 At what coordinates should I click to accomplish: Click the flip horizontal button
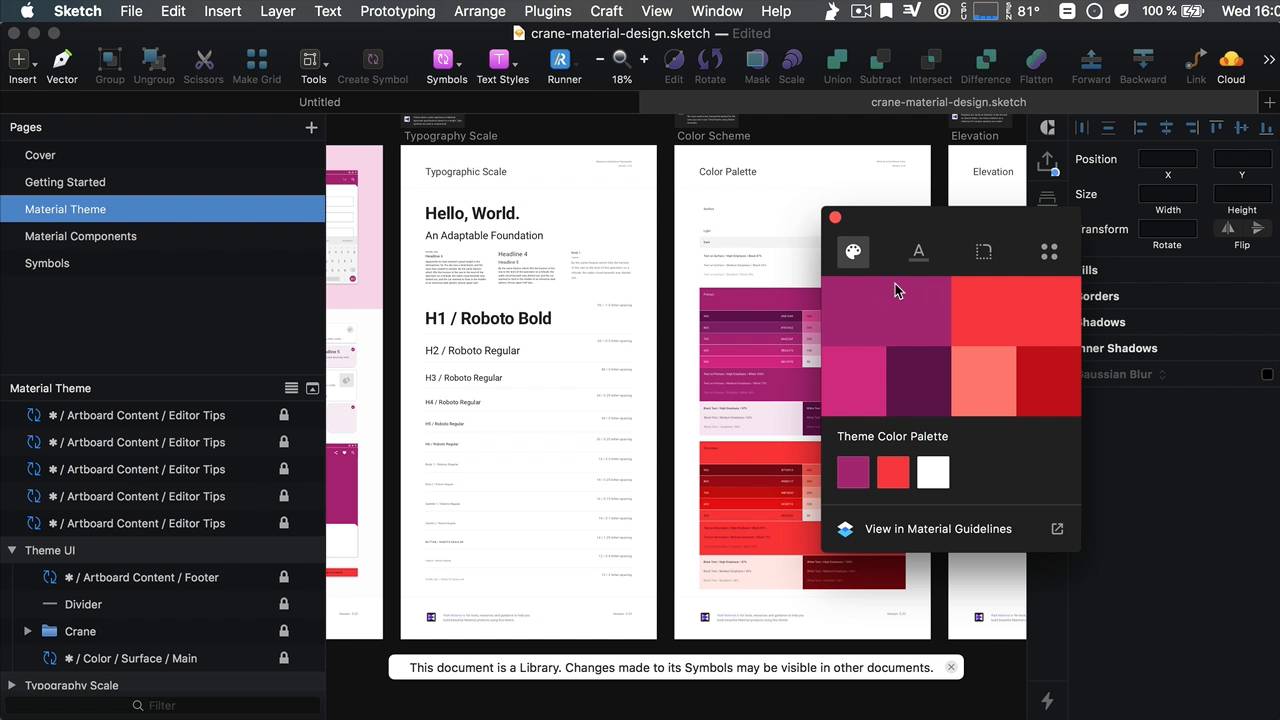click(1227, 228)
